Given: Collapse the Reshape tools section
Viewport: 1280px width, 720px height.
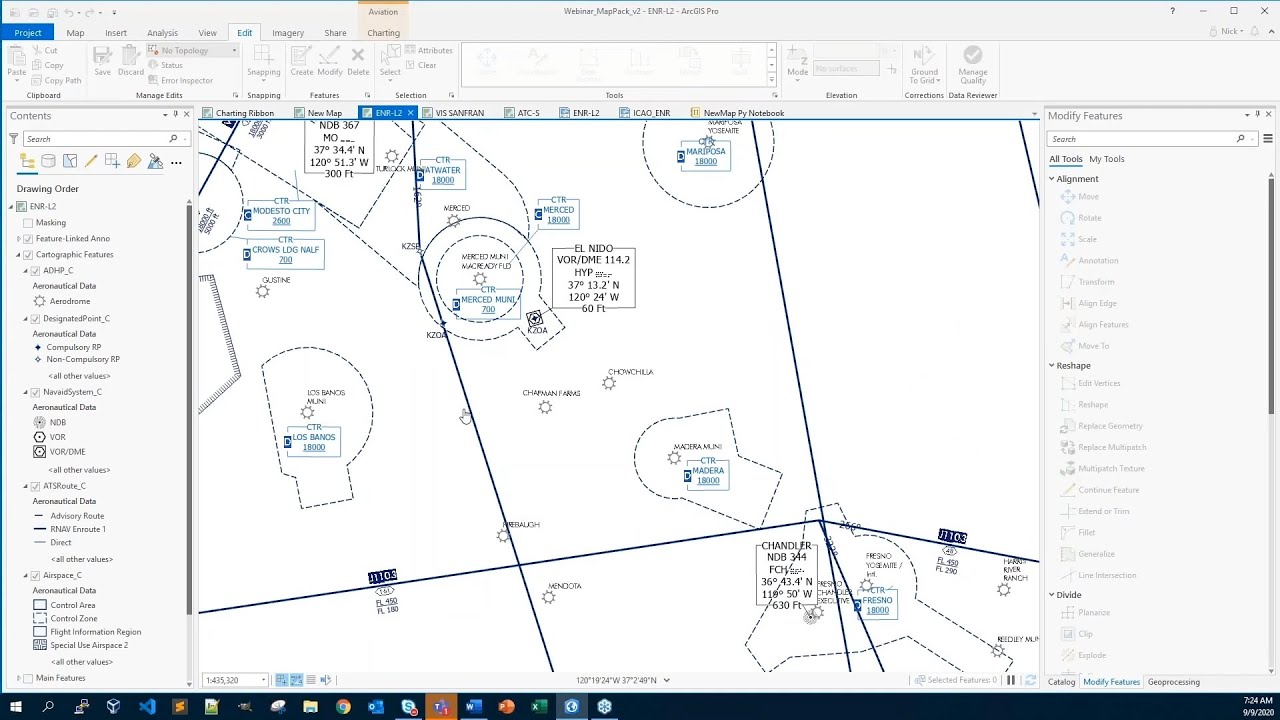Looking at the screenshot, I should pos(1052,366).
